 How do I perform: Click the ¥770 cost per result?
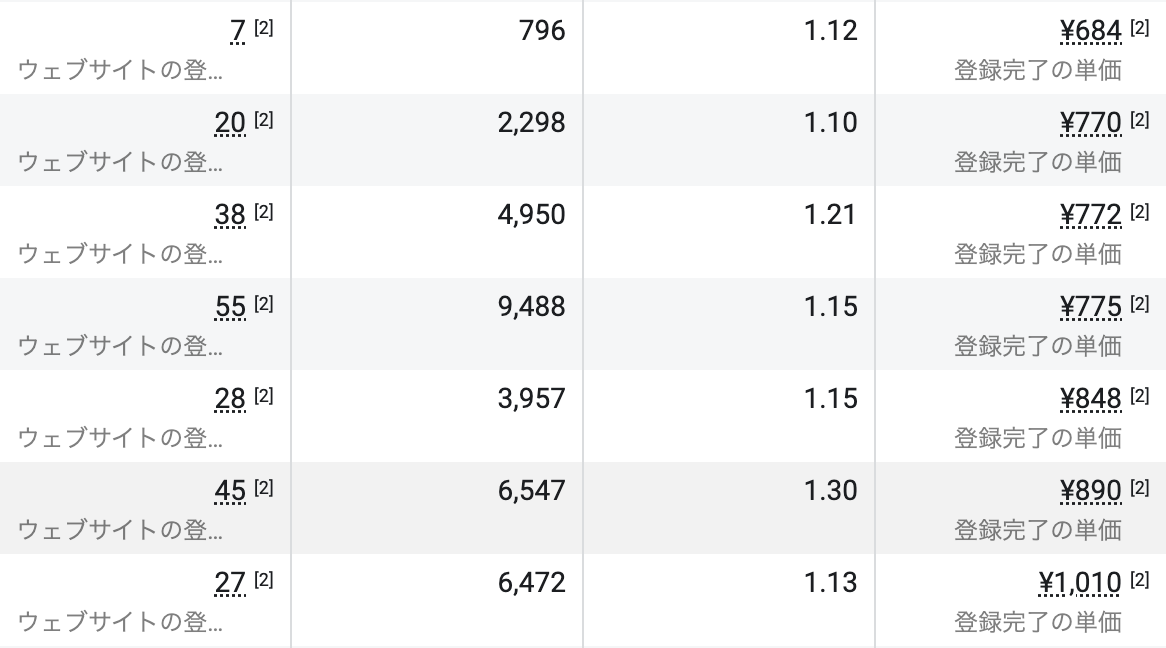coord(1090,124)
